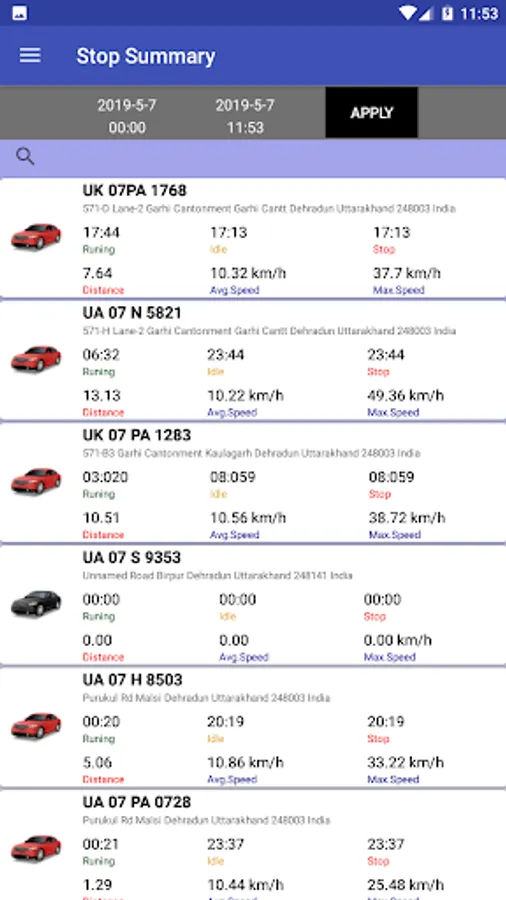Select red car icon for UA 07 N 5821
506x900 pixels.
tap(36, 359)
